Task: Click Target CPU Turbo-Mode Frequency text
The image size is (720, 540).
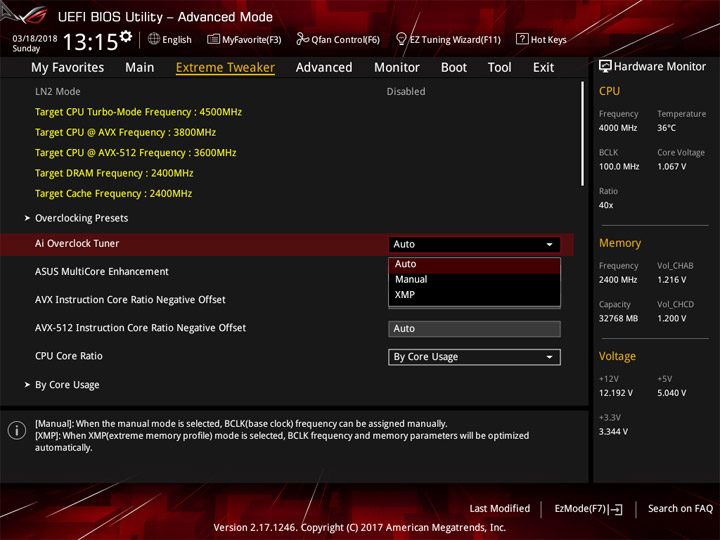Action: pos(138,112)
